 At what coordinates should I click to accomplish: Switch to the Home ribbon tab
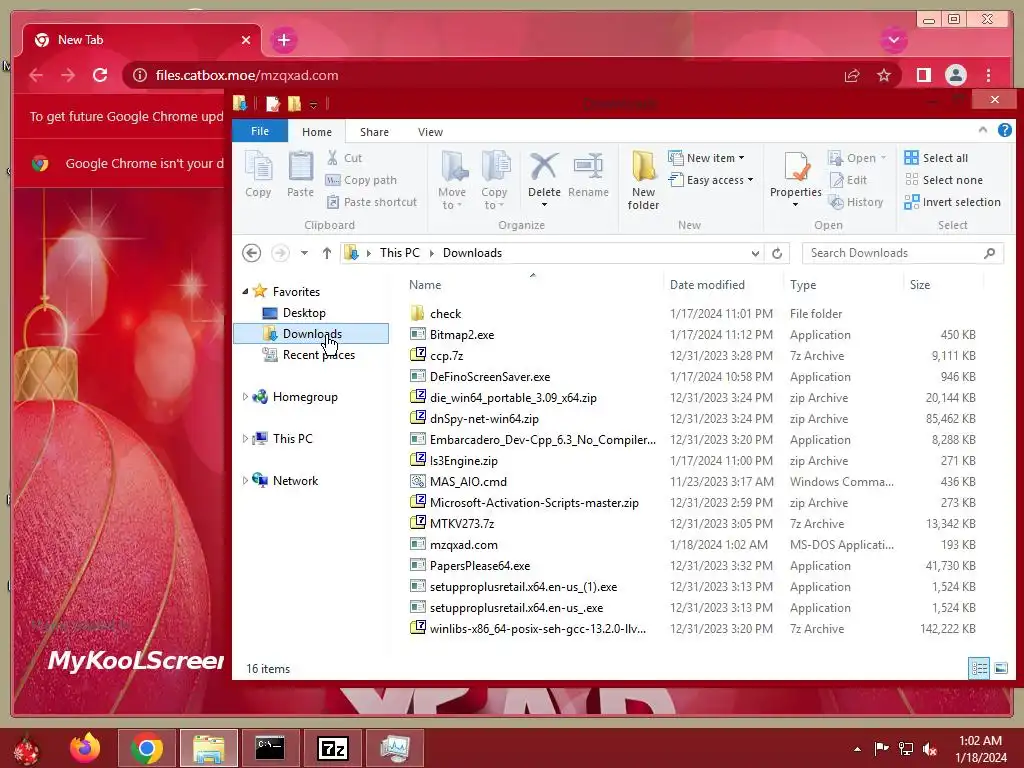click(317, 132)
